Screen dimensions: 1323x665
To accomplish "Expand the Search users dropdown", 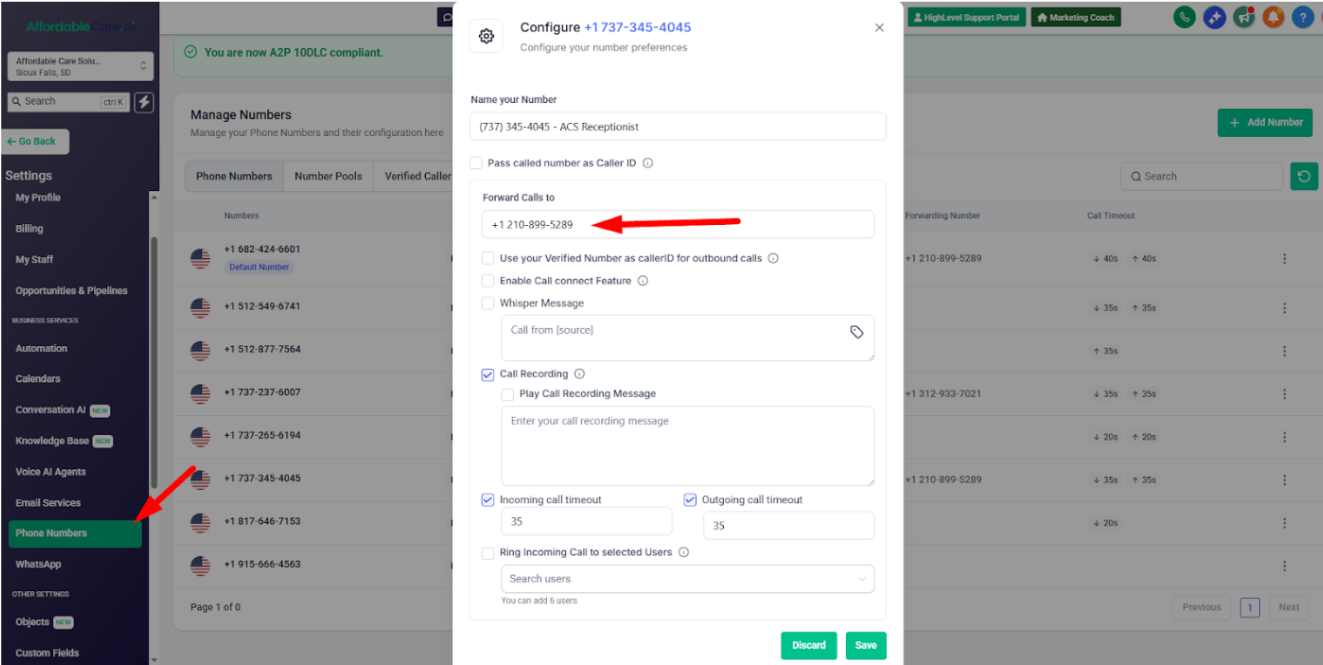I will pos(687,578).
